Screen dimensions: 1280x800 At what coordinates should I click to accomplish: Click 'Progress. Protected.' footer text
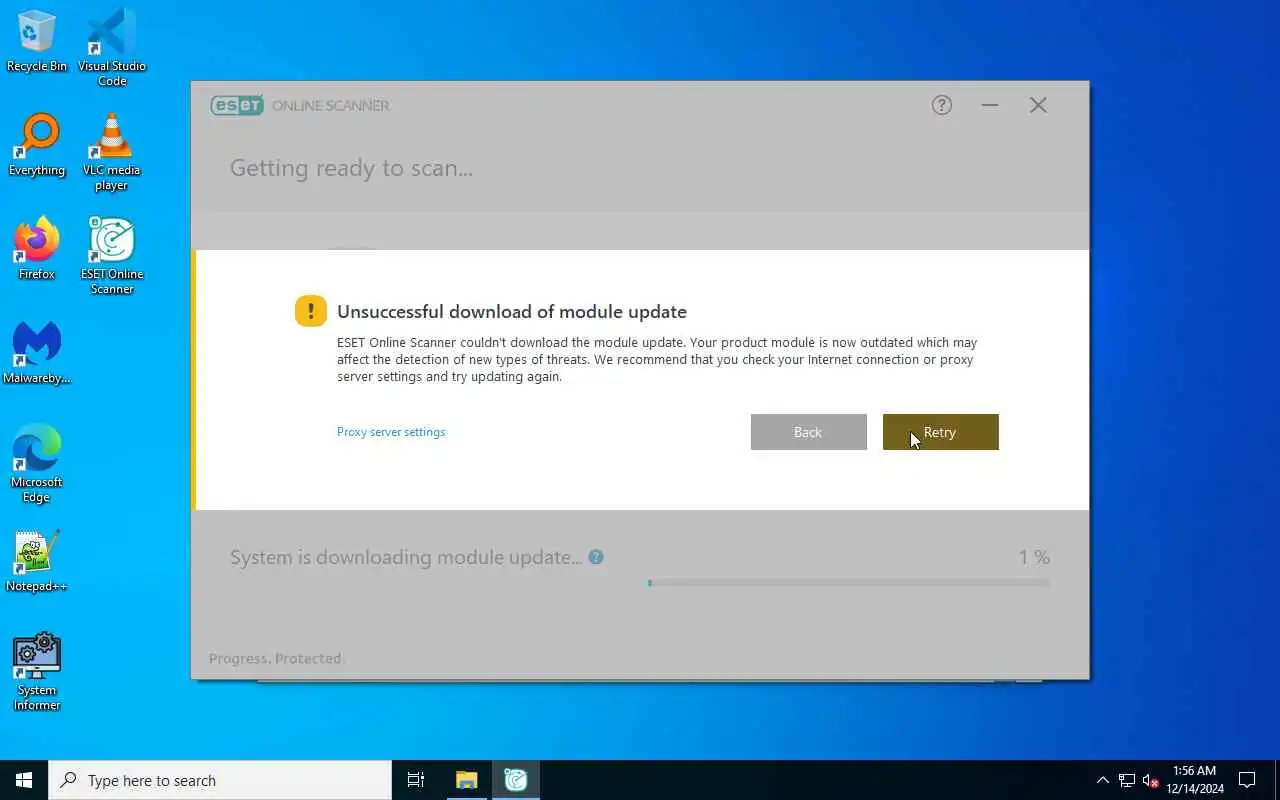[x=275, y=658]
